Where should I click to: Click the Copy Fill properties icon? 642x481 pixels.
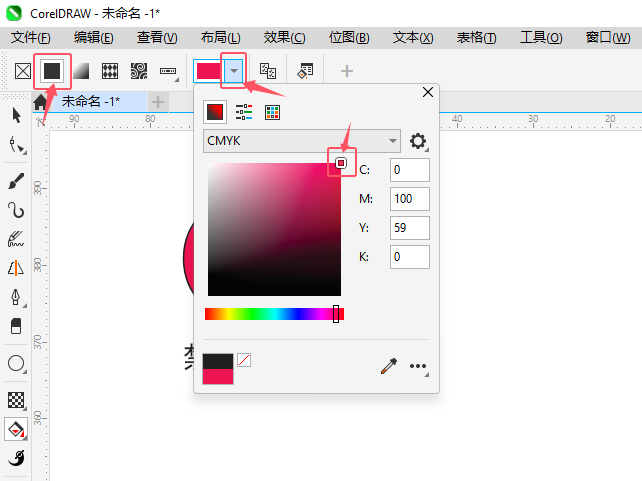tap(268, 71)
